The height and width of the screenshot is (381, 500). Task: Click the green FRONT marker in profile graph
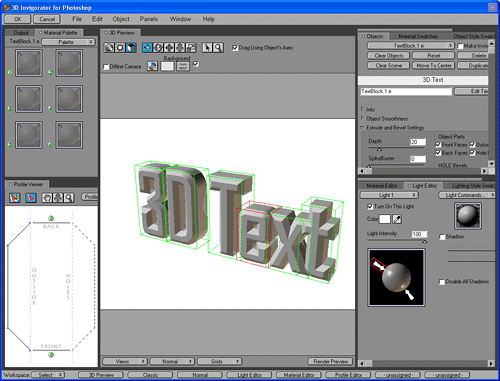[x=51, y=355]
